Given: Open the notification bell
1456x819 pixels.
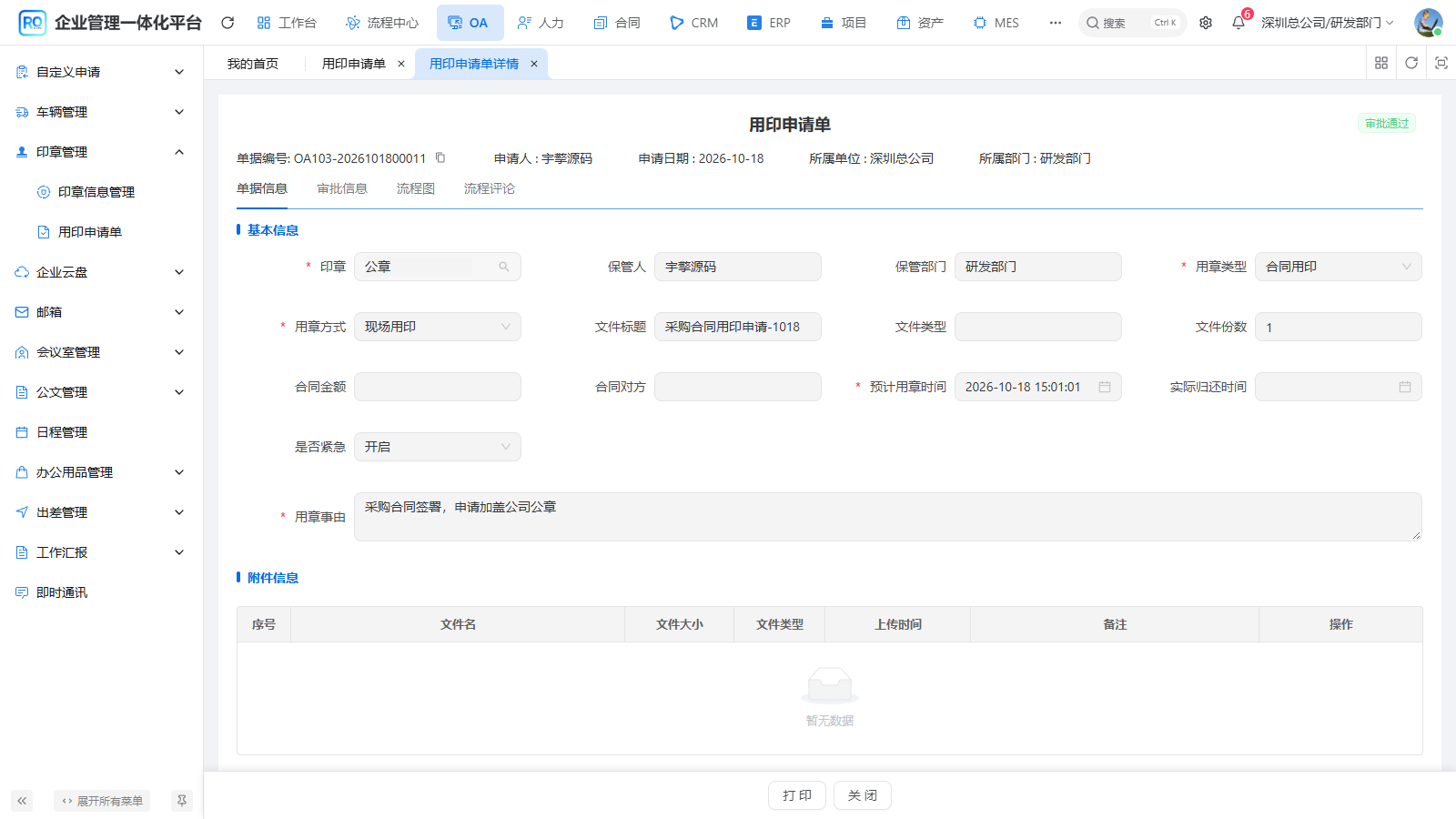Looking at the screenshot, I should click(x=1239, y=23).
